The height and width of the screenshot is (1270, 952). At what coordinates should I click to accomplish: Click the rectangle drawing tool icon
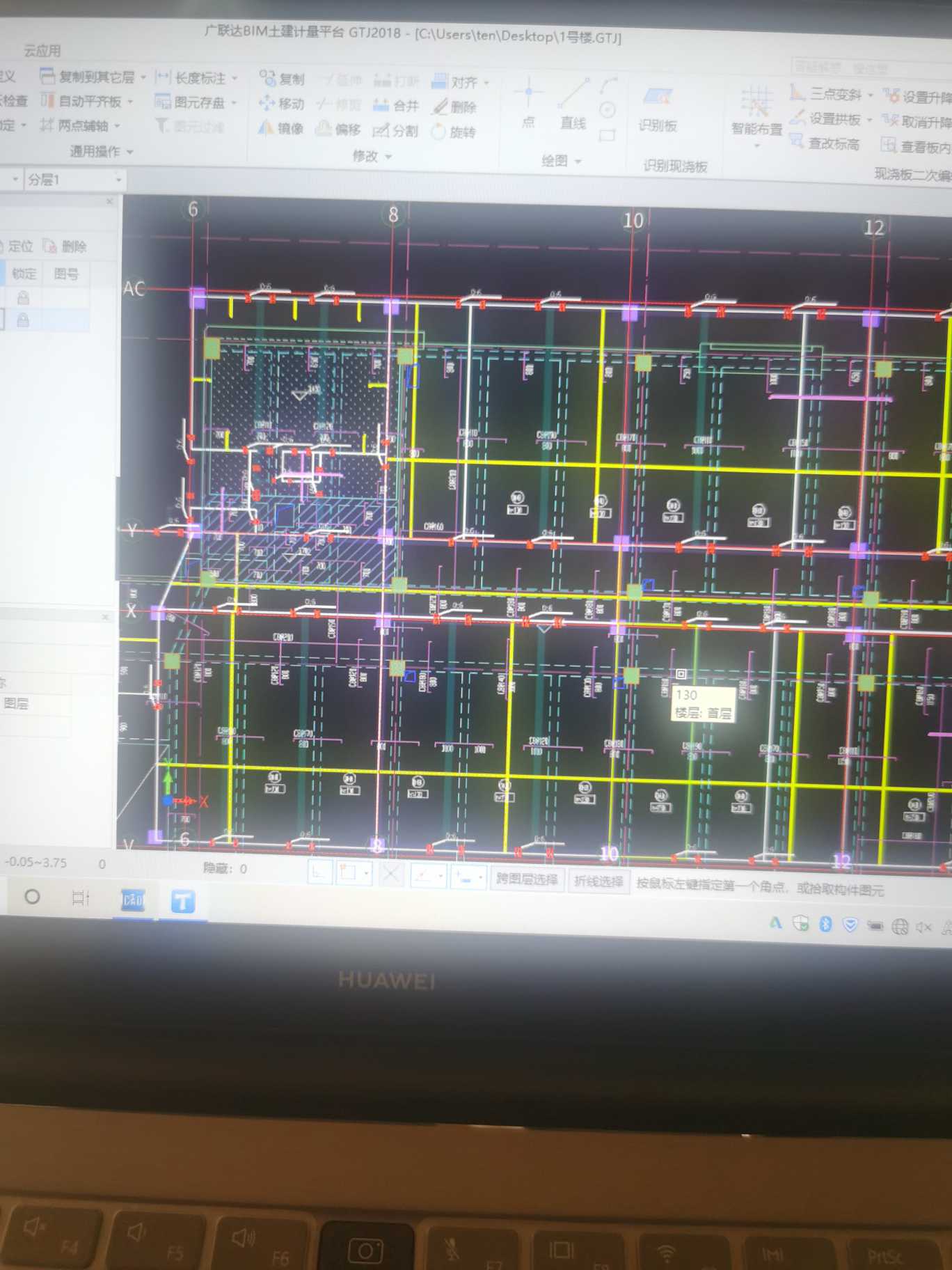[x=607, y=135]
